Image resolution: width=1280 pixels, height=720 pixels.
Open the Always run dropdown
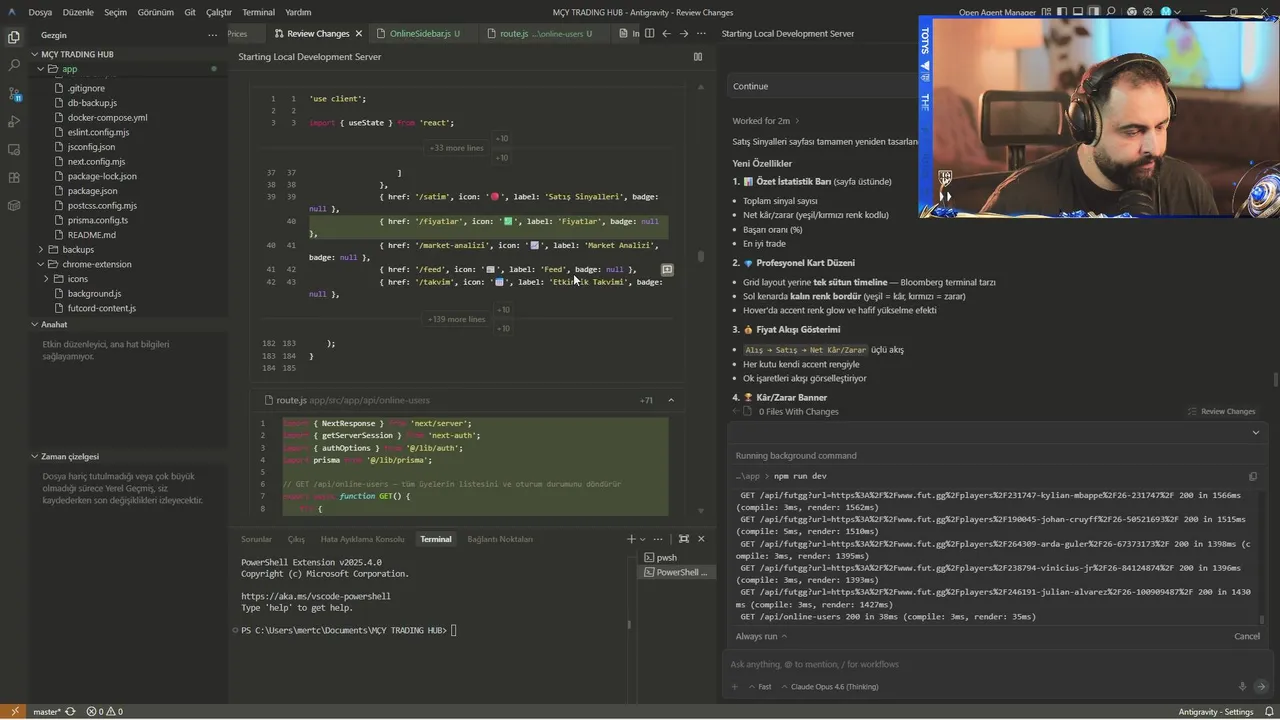[761, 637]
